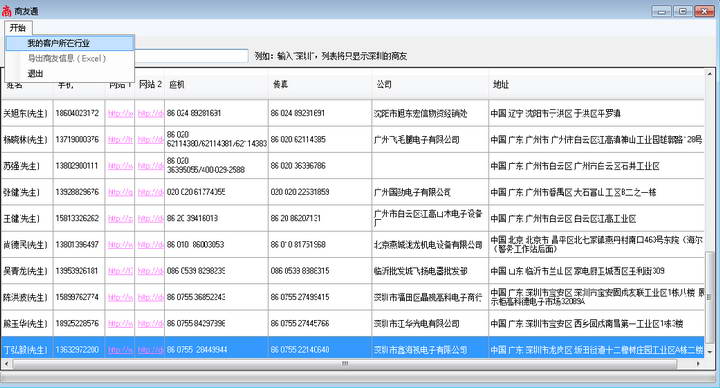Open website 1 link for 苏强
The height and width of the screenshot is (388, 720).
click(x=120, y=166)
